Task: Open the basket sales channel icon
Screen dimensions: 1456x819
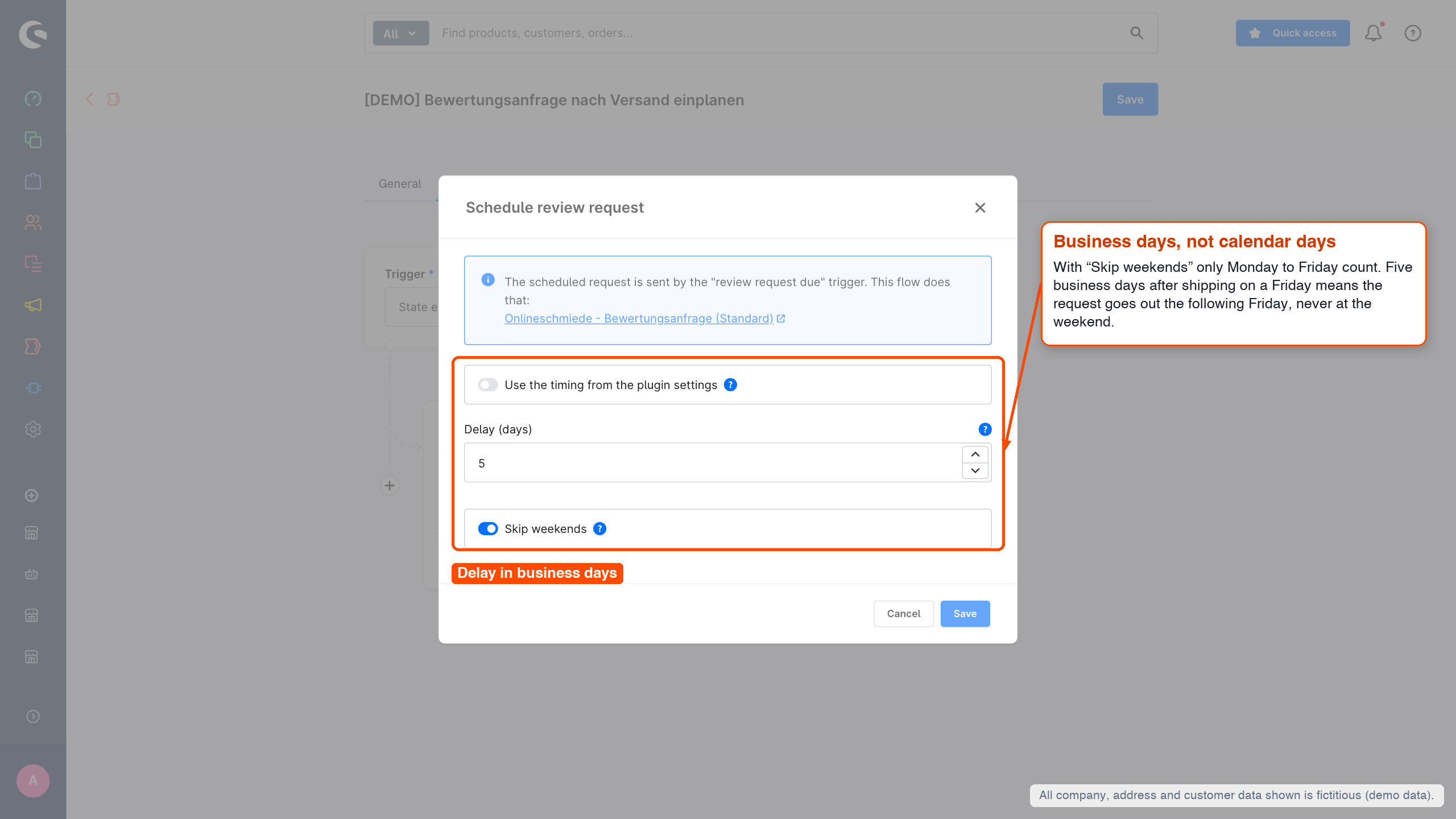Action: pyautogui.click(x=32, y=574)
